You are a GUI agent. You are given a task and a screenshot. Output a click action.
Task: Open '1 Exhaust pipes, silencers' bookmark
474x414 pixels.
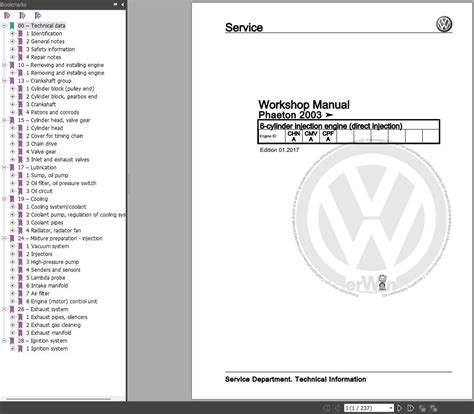(57, 317)
